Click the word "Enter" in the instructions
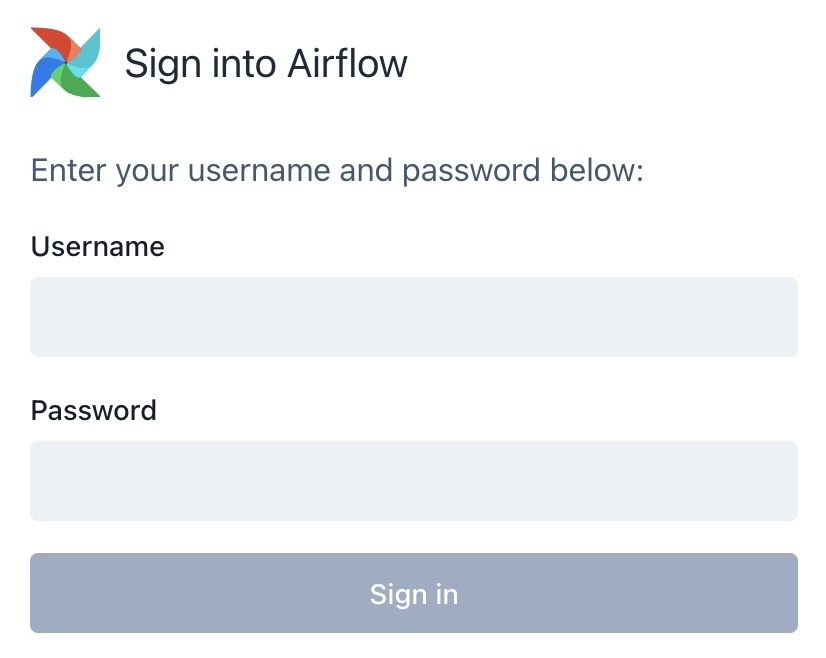 pos(68,170)
